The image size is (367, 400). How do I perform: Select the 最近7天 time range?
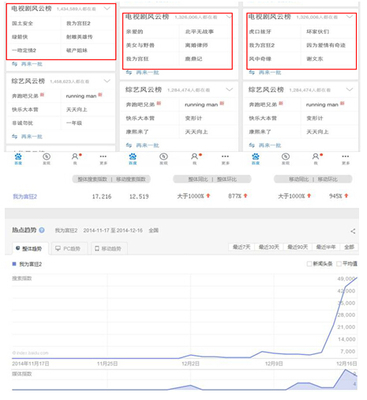[242, 247]
